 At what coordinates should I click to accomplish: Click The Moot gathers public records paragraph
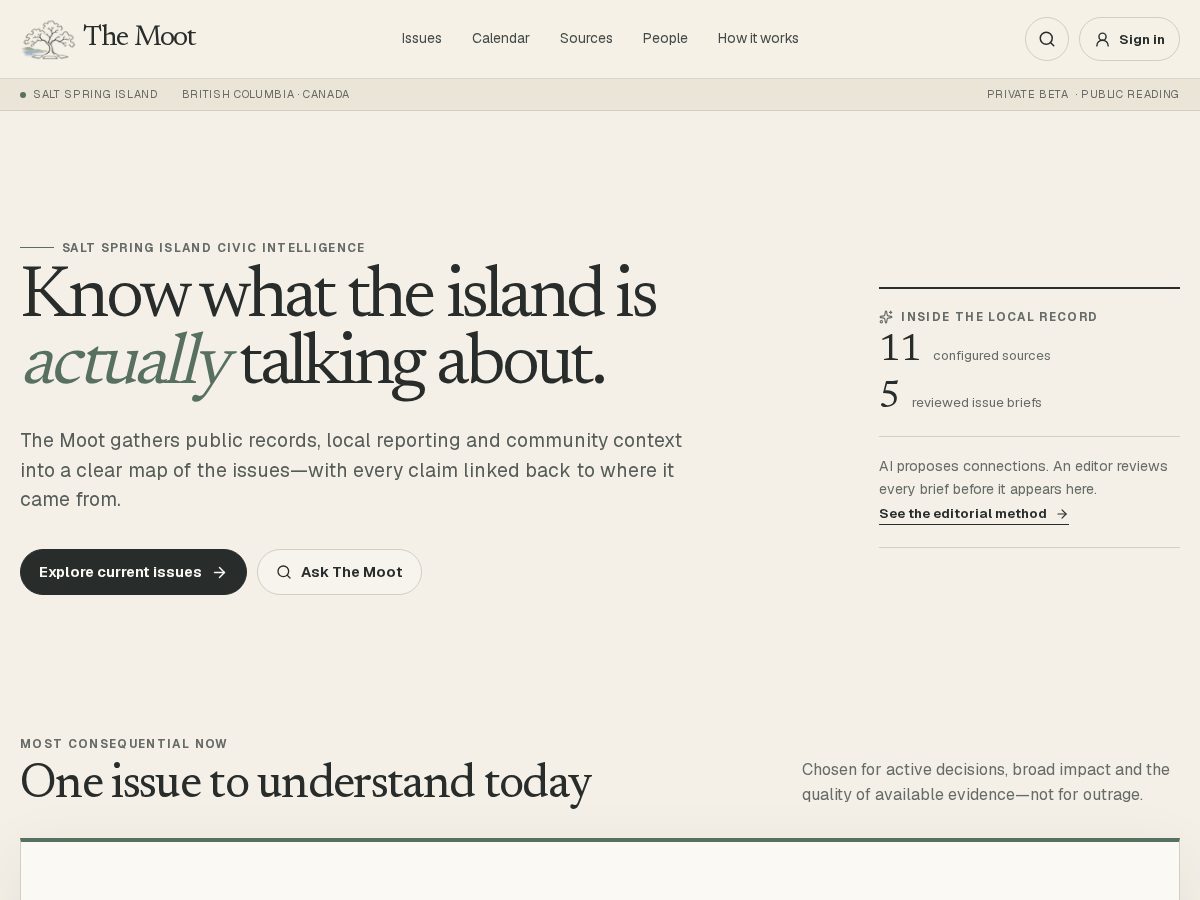click(x=351, y=470)
